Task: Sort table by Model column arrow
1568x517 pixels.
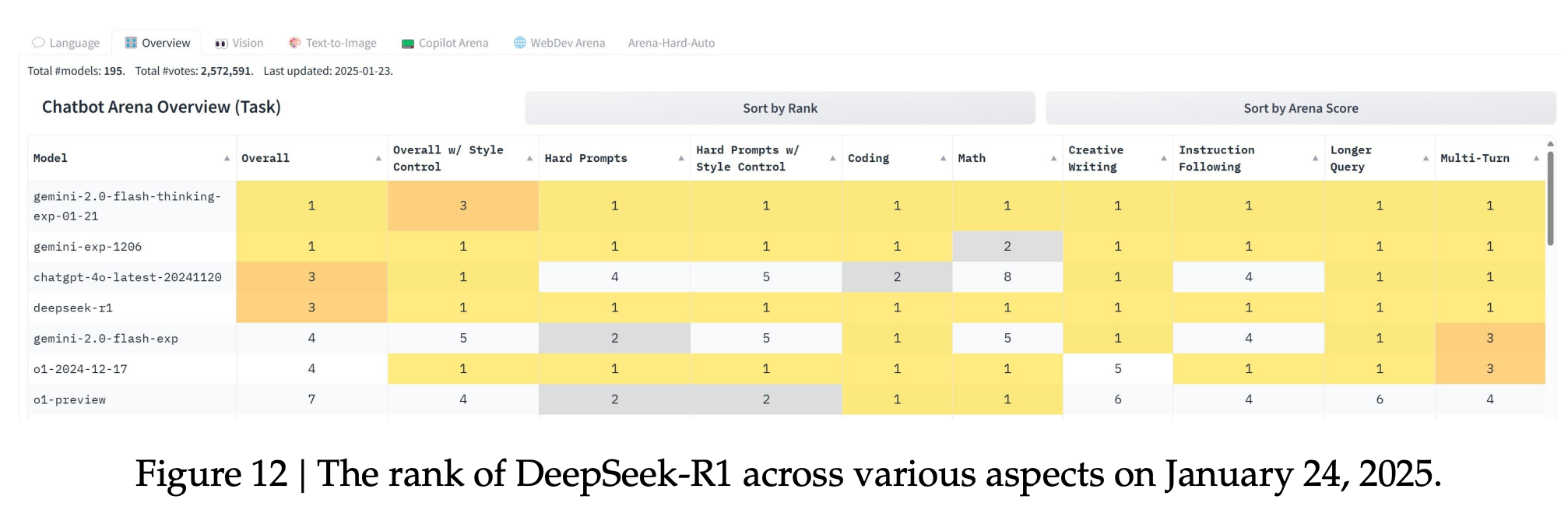Action: tap(227, 158)
